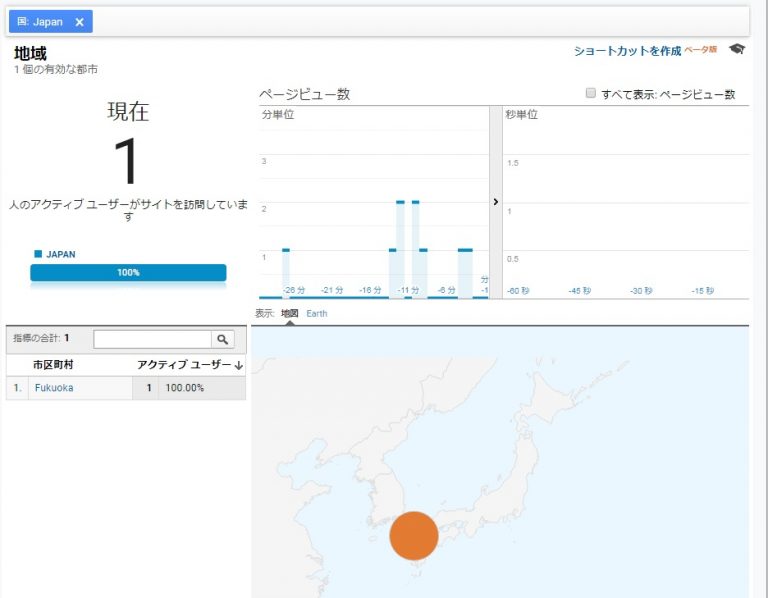Click the -11 分 axis label
The height and width of the screenshot is (598, 768).
pyautogui.click(x=408, y=290)
